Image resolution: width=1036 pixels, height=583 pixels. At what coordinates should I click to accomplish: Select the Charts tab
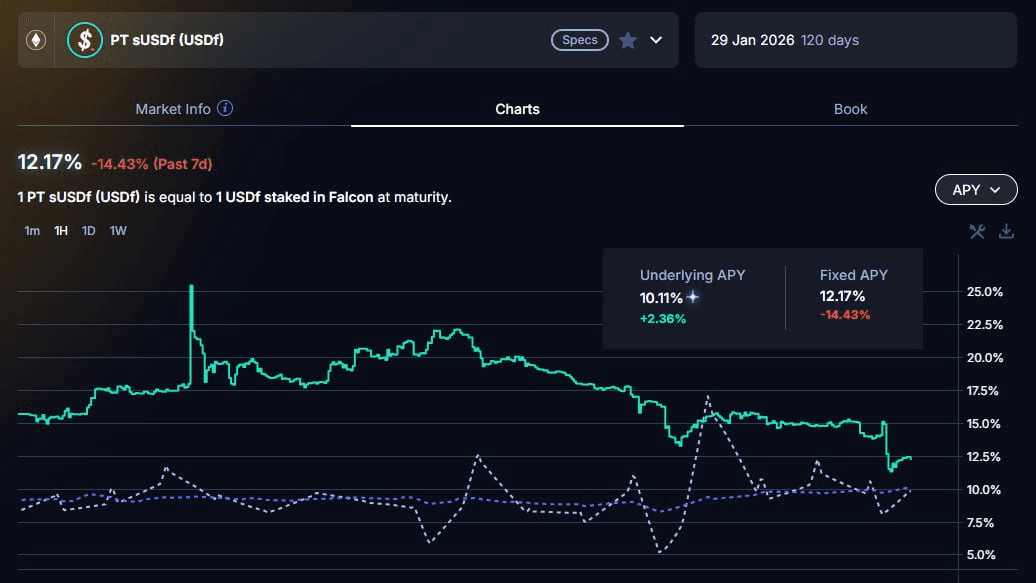tap(517, 109)
